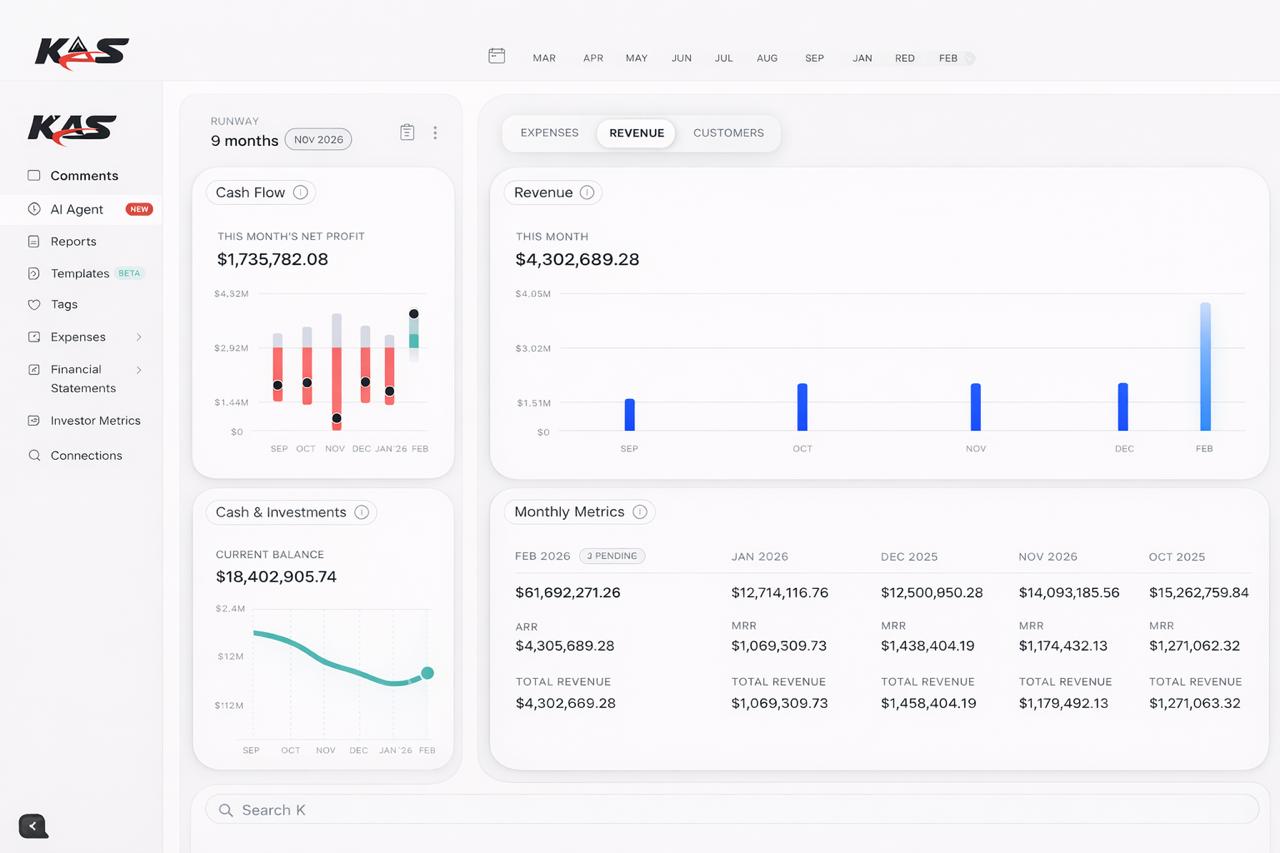Select the CUSTOMERS view
This screenshot has width=1280, height=853.
point(728,132)
